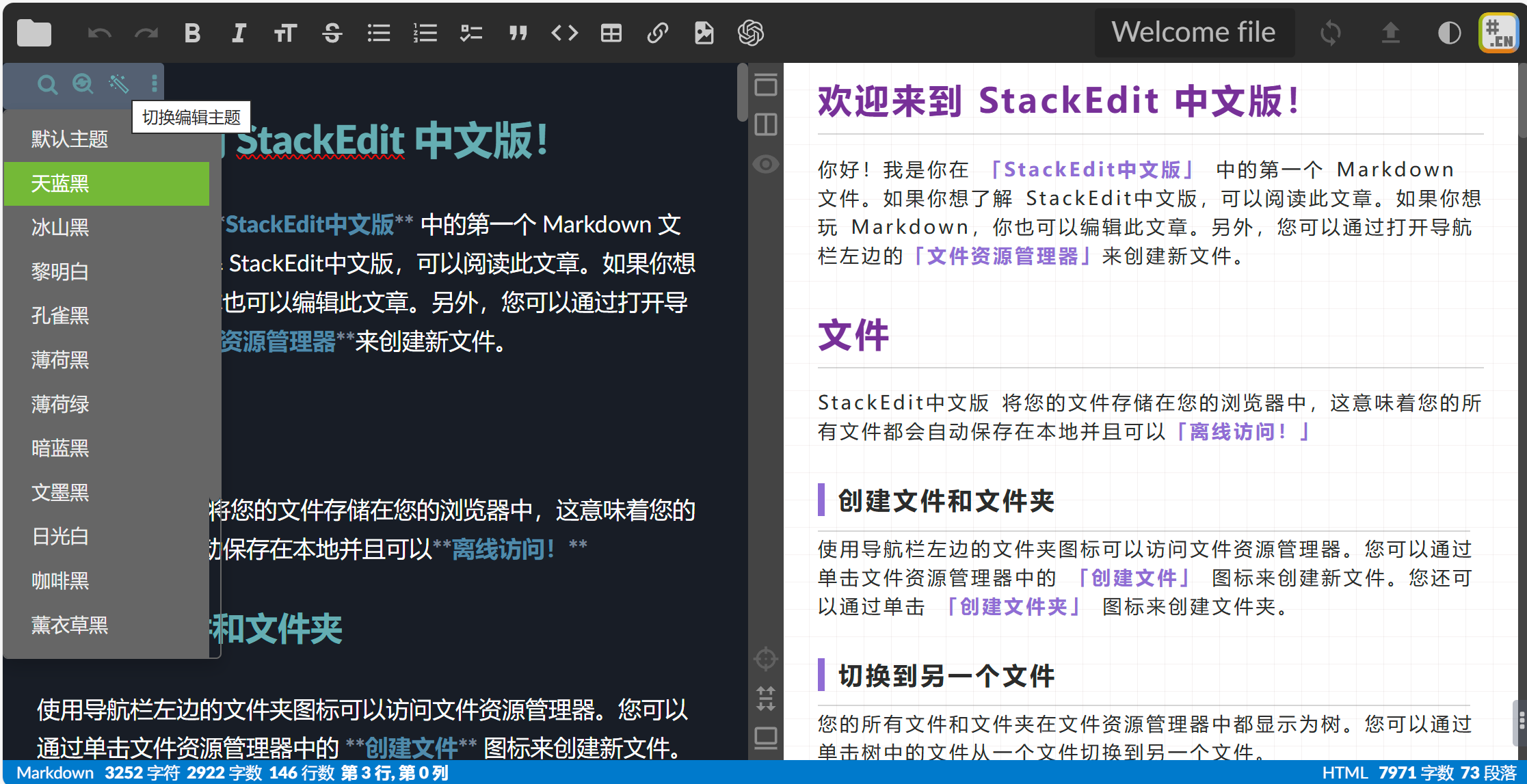Open the file explorer panel

34,32
